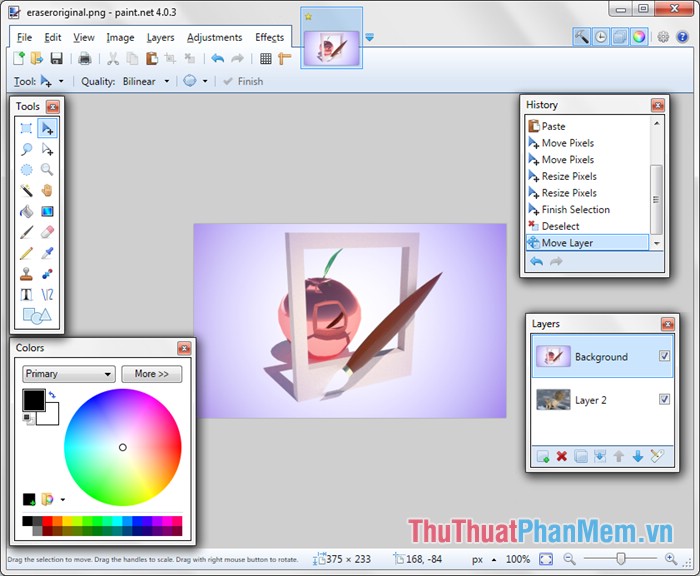The image size is (700, 576).
Task: Click the zoom slider handle
Action: 621,558
